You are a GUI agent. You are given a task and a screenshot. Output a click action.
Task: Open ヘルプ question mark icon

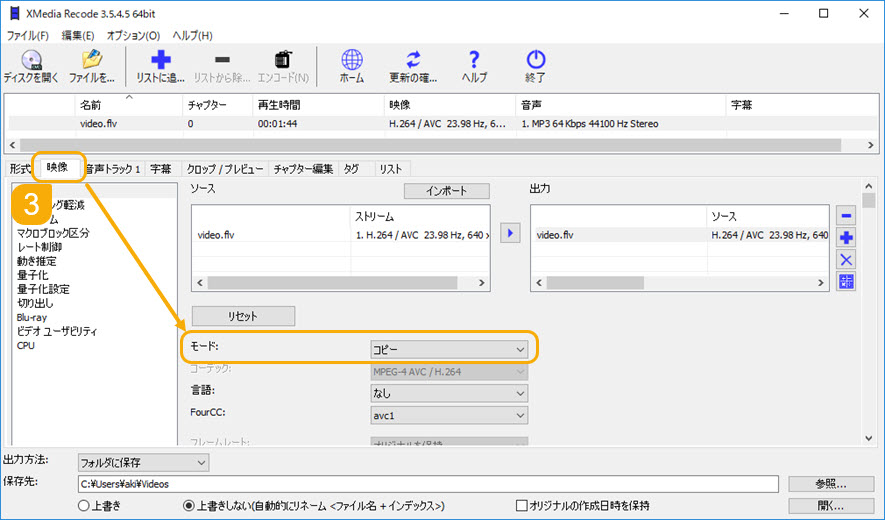pyautogui.click(x=474, y=67)
